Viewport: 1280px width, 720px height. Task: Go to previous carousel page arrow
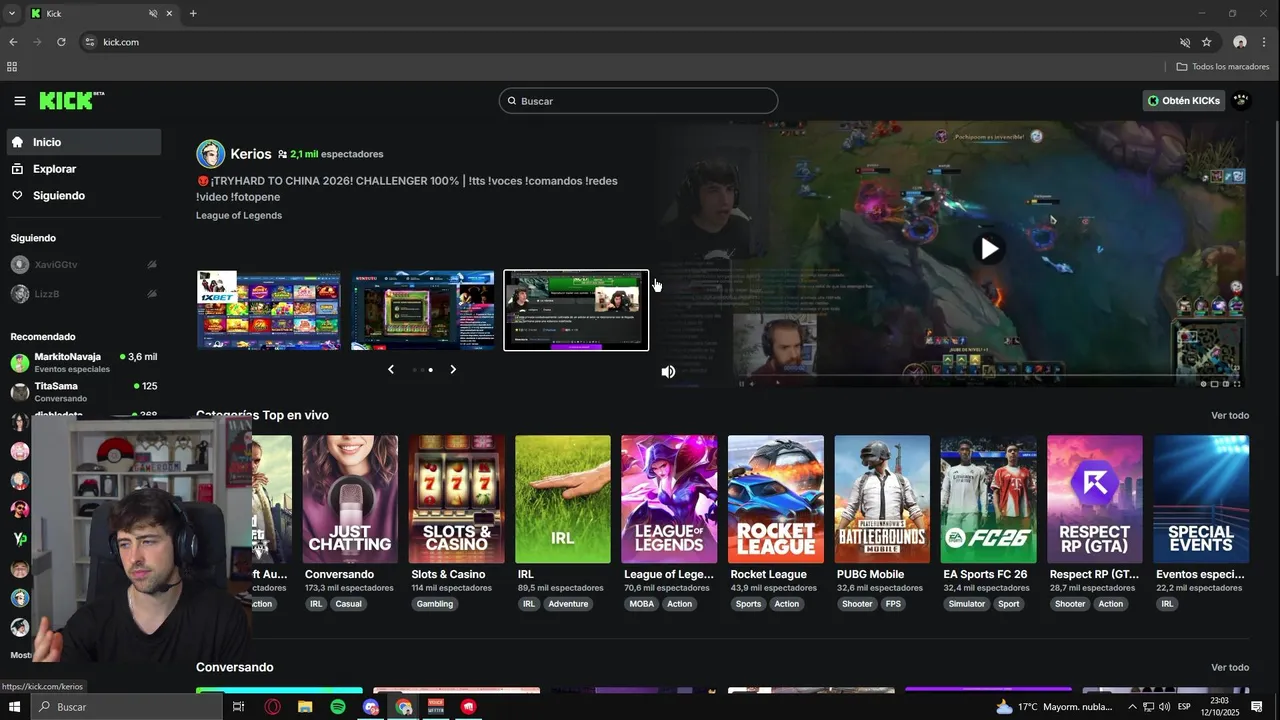[391, 369]
